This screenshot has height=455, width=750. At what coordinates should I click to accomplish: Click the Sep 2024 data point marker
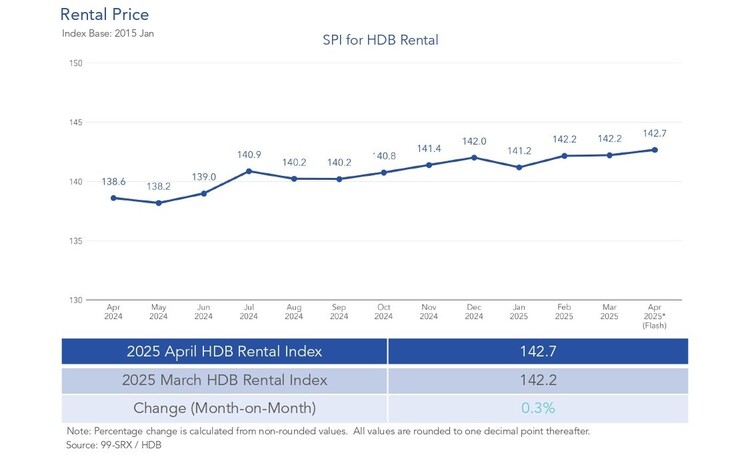coord(339,179)
